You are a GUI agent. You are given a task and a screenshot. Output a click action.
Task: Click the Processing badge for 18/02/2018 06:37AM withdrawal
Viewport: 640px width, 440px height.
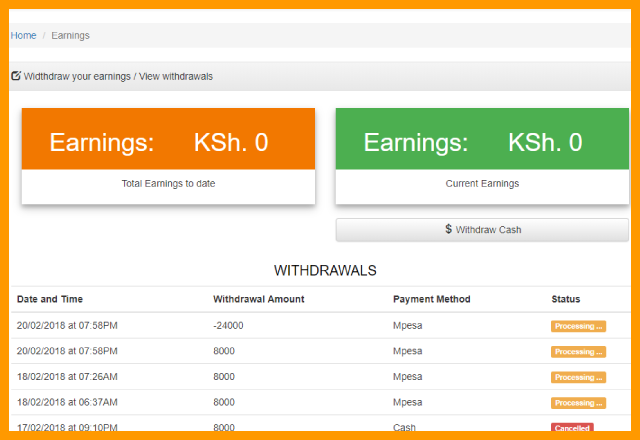pyautogui.click(x=578, y=403)
